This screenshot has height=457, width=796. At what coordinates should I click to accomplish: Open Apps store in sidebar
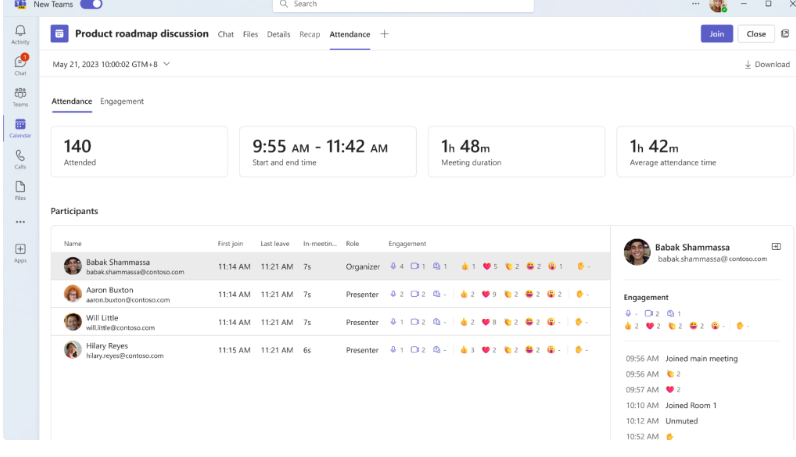point(20,252)
